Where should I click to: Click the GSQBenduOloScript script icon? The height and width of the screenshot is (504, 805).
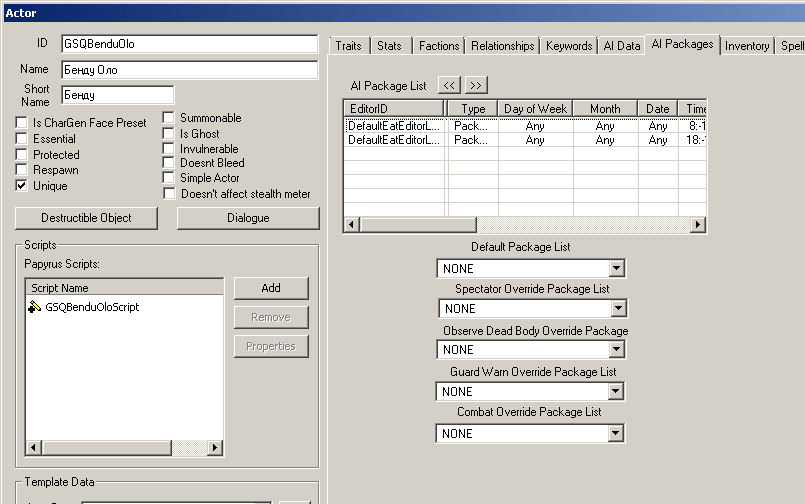[34, 307]
